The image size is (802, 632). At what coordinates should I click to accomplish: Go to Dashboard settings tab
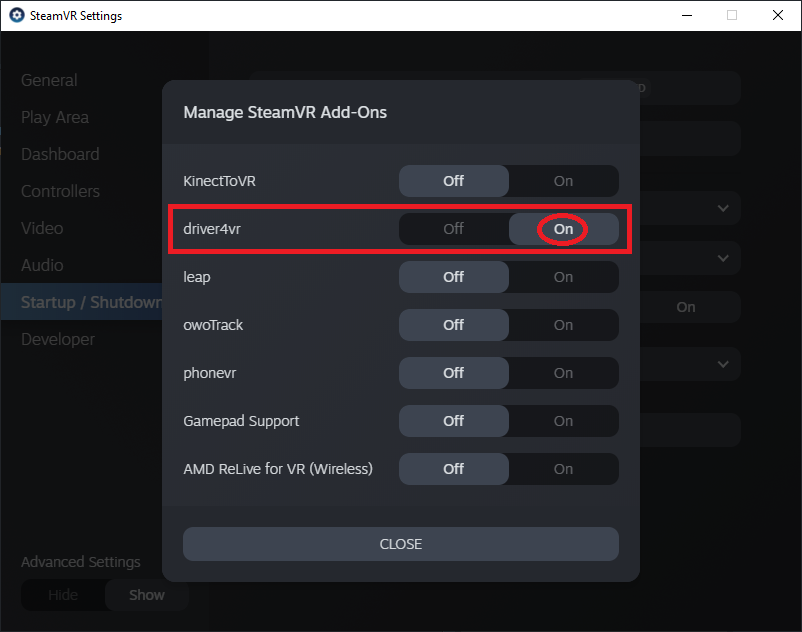point(60,154)
